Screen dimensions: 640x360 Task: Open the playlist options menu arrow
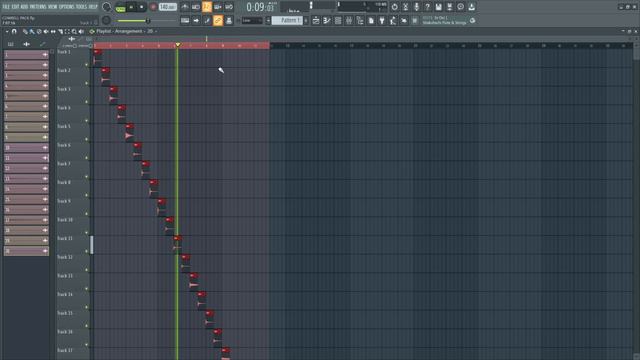point(7,31)
